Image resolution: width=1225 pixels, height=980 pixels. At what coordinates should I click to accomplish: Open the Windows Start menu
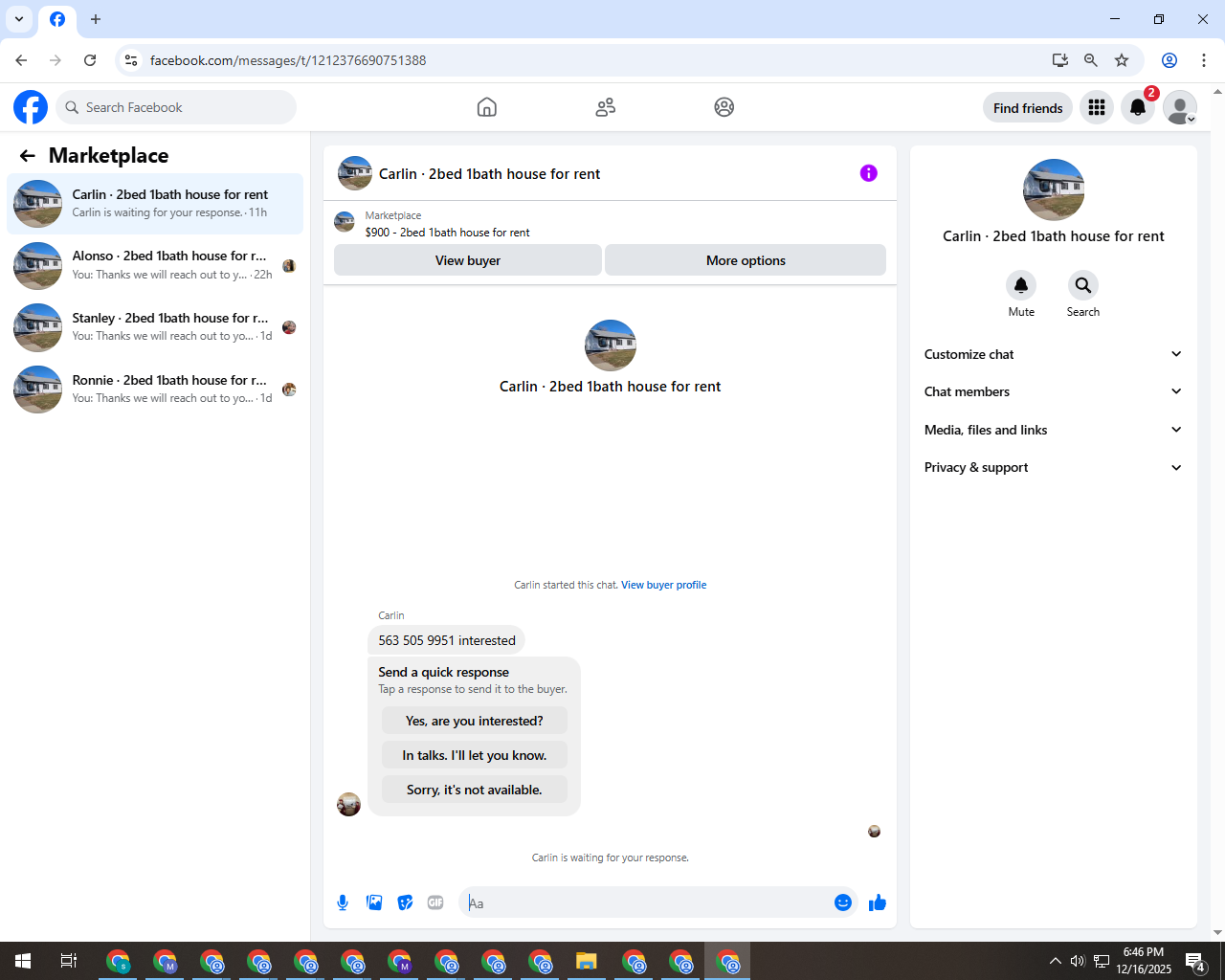(23, 961)
